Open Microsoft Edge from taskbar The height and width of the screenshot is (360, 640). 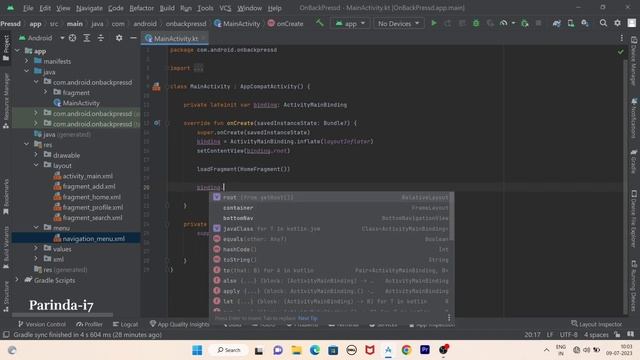(x=315, y=350)
